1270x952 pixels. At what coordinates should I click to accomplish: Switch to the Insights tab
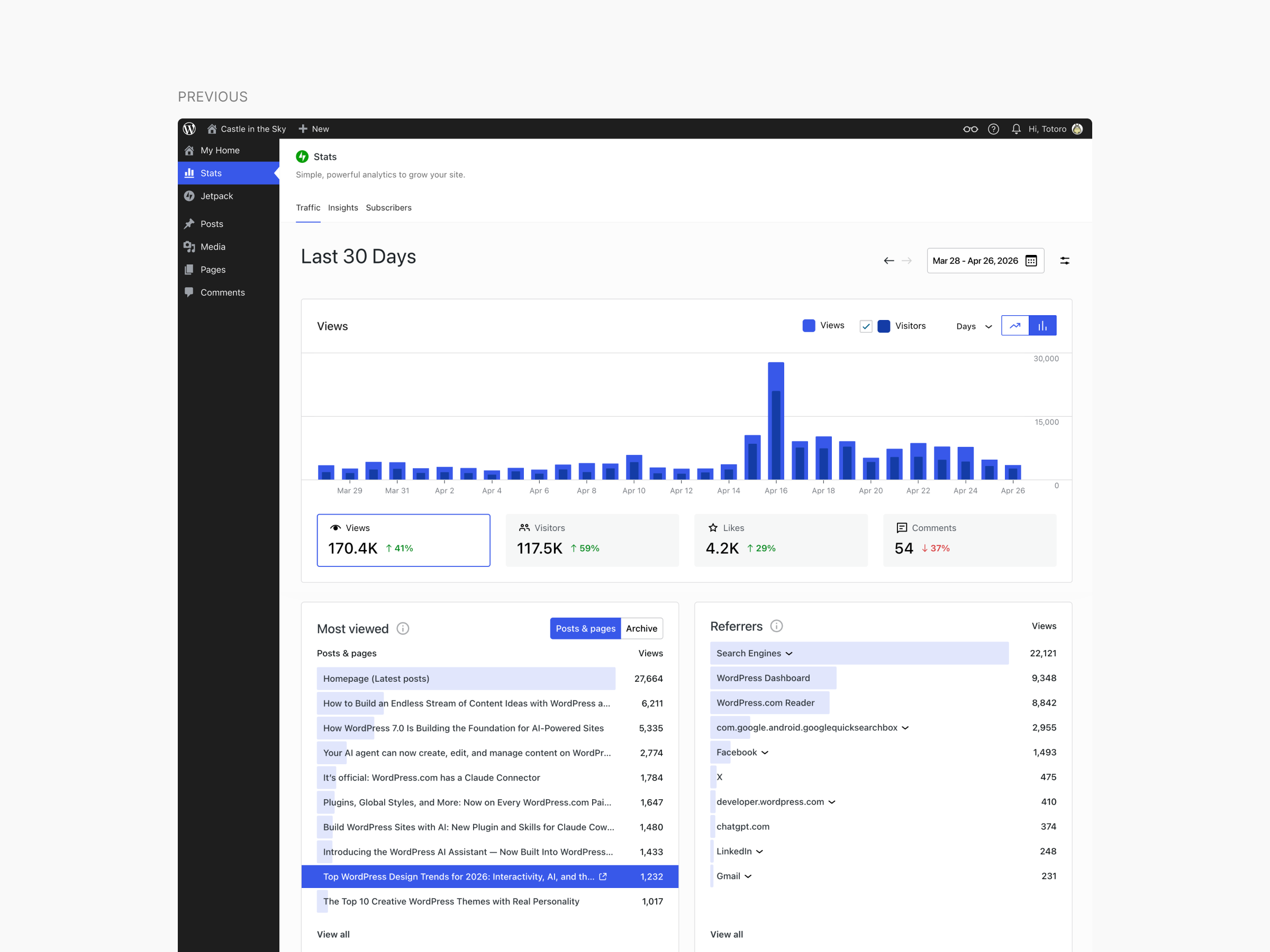pyautogui.click(x=343, y=207)
